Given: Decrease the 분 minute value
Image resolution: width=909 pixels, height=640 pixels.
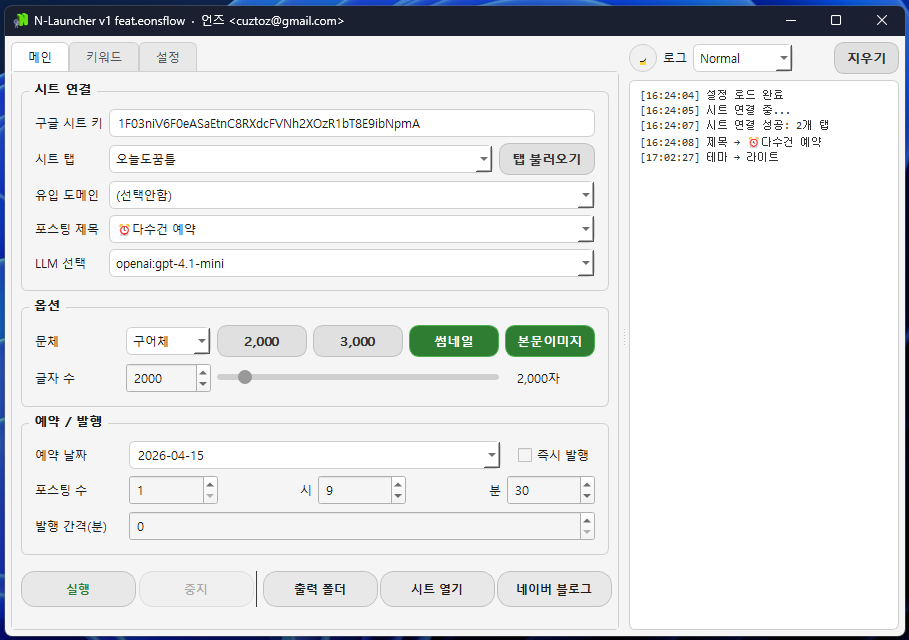Looking at the screenshot, I should click(x=587, y=497).
